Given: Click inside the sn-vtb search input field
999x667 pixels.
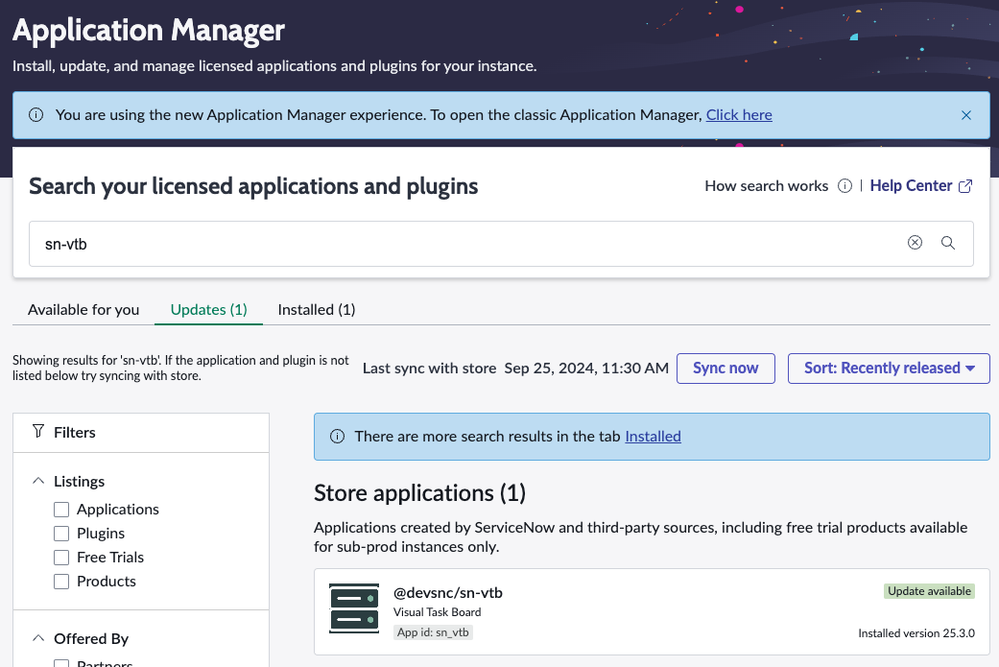Looking at the screenshot, I should pos(450,243).
